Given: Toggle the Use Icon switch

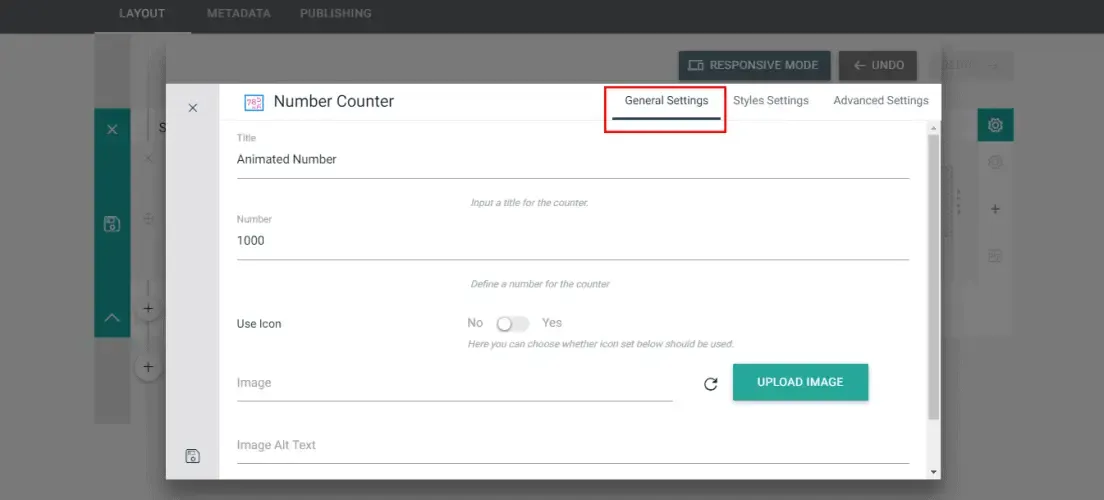Looking at the screenshot, I should [512, 323].
